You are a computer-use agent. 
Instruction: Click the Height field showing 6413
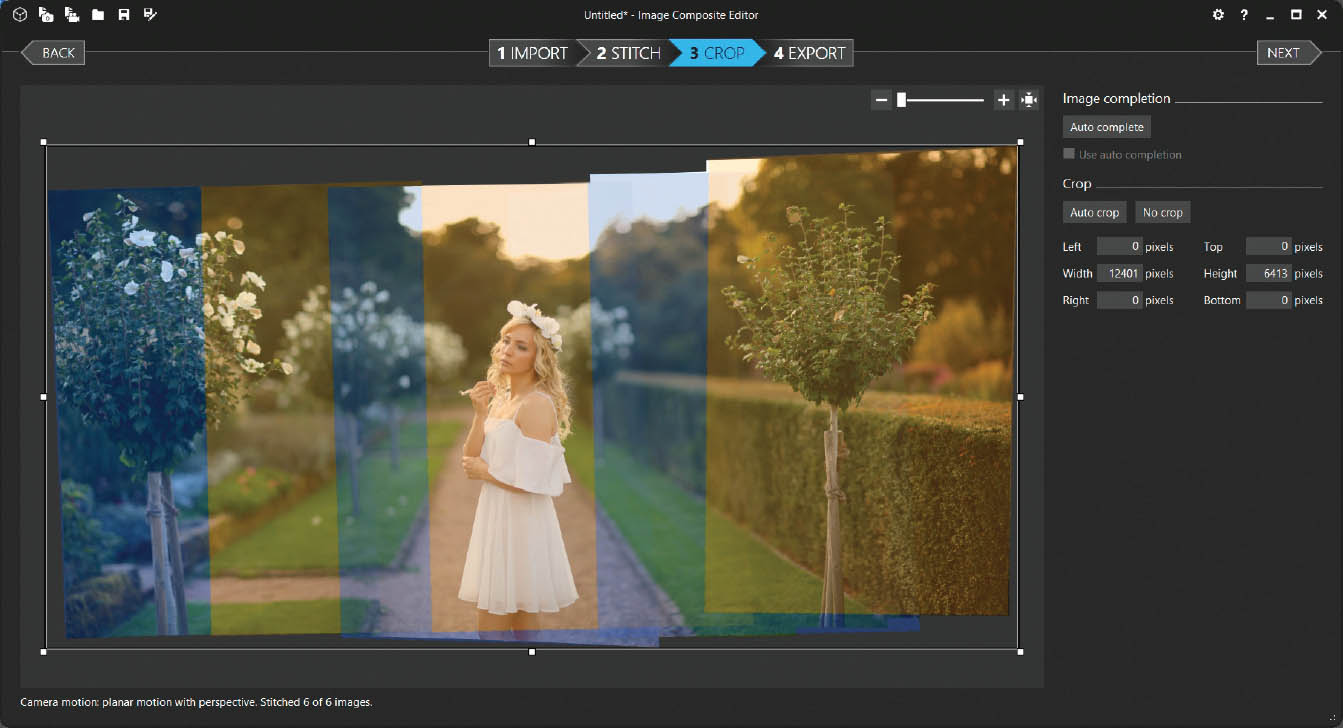pos(1268,273)
